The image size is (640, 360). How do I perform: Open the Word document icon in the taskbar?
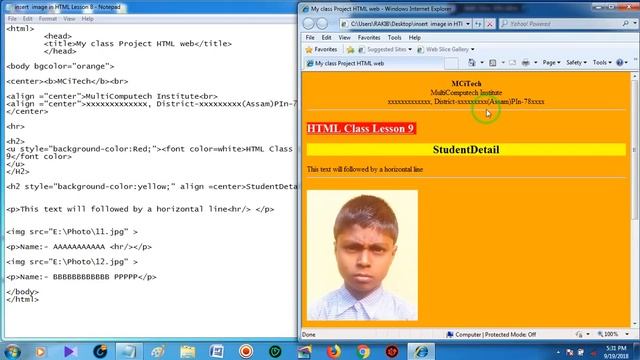coord(217,351)
